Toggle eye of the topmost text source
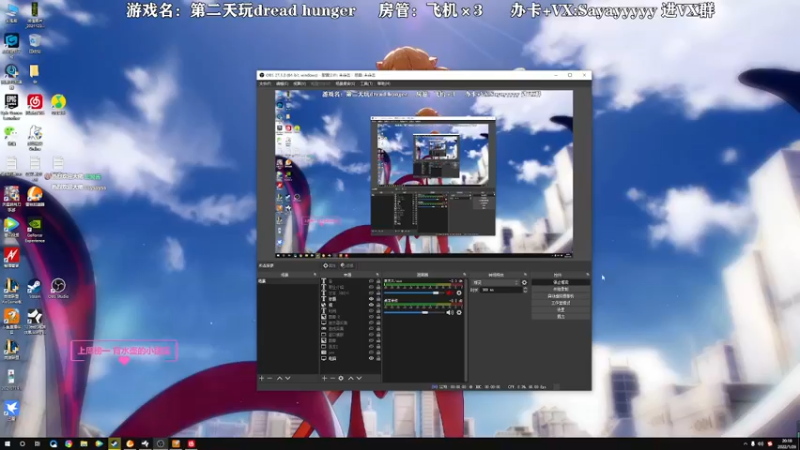The height and width of the screenshot is (450, 800). pos(371,281)
